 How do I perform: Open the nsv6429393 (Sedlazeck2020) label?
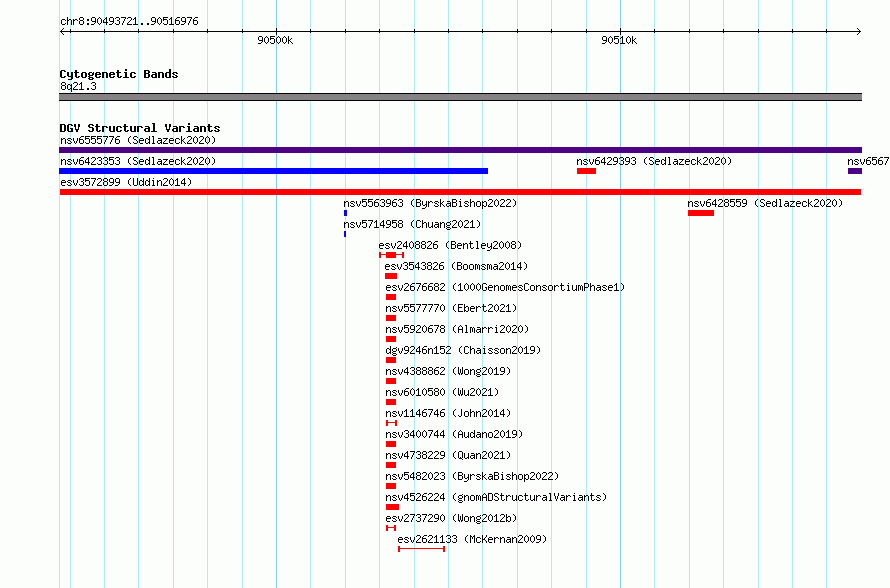(x=654, y=161)
